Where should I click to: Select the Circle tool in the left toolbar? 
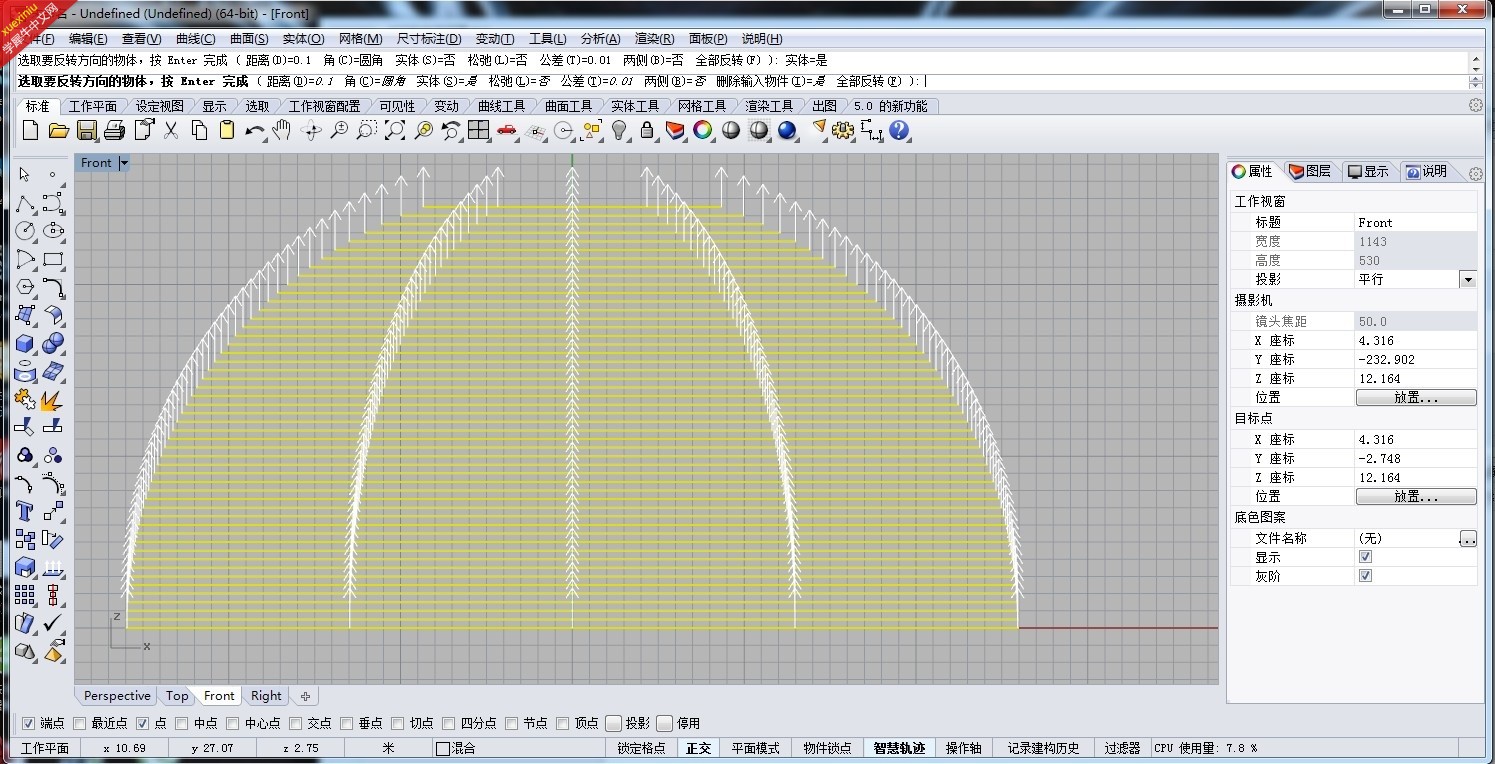point(25,231)
